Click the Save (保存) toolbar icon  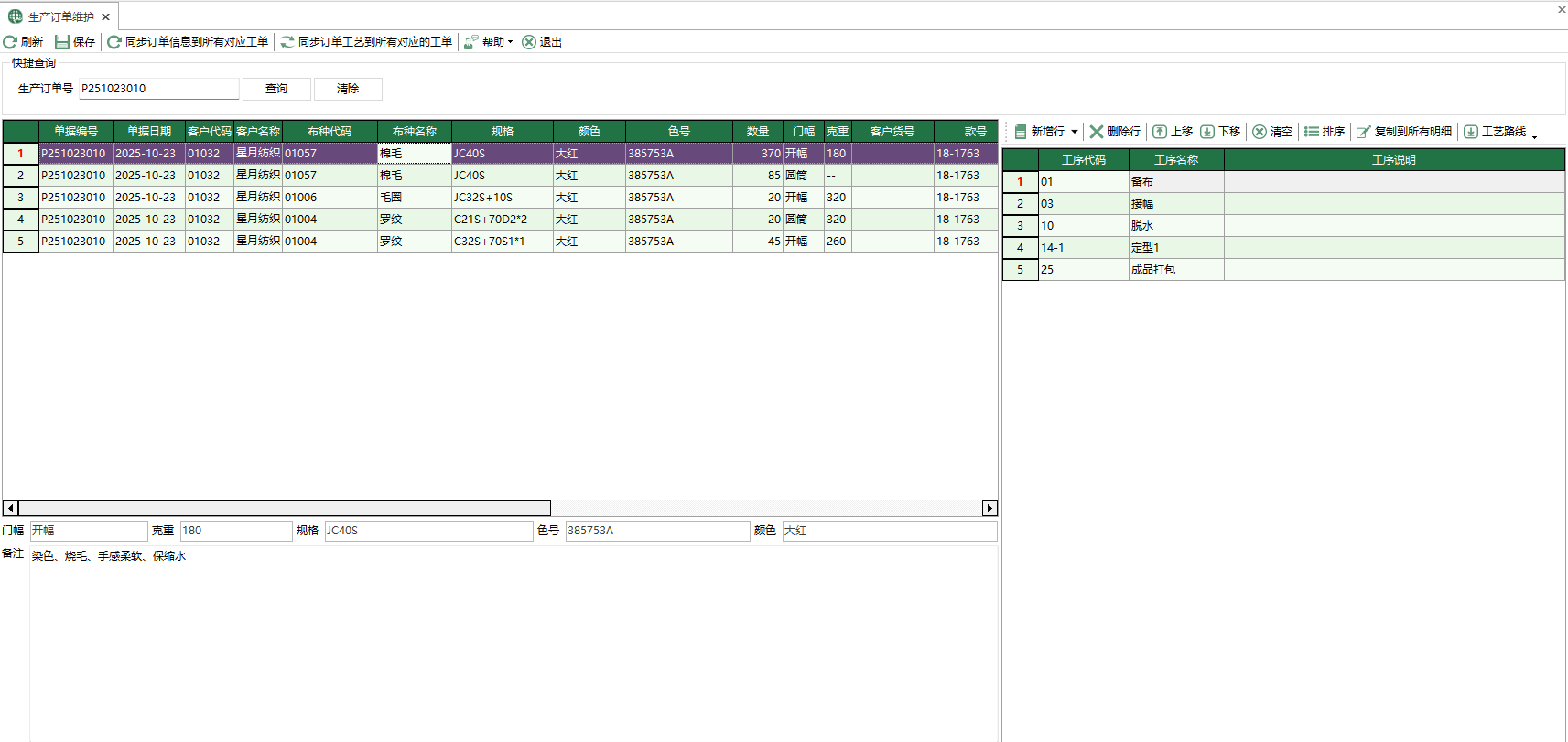pyautogui.click(x=62, y=42)
